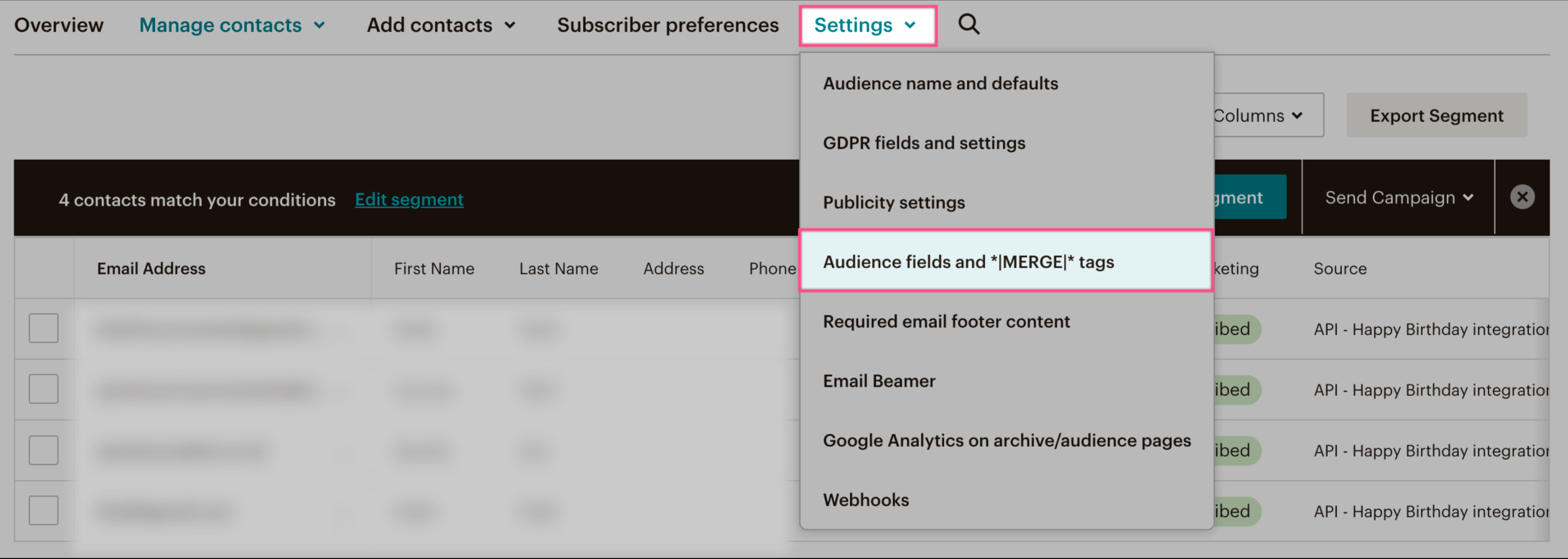Click the Edit segment link
Viewport: 1568px width, 559px height.
[x=409, y=200]
